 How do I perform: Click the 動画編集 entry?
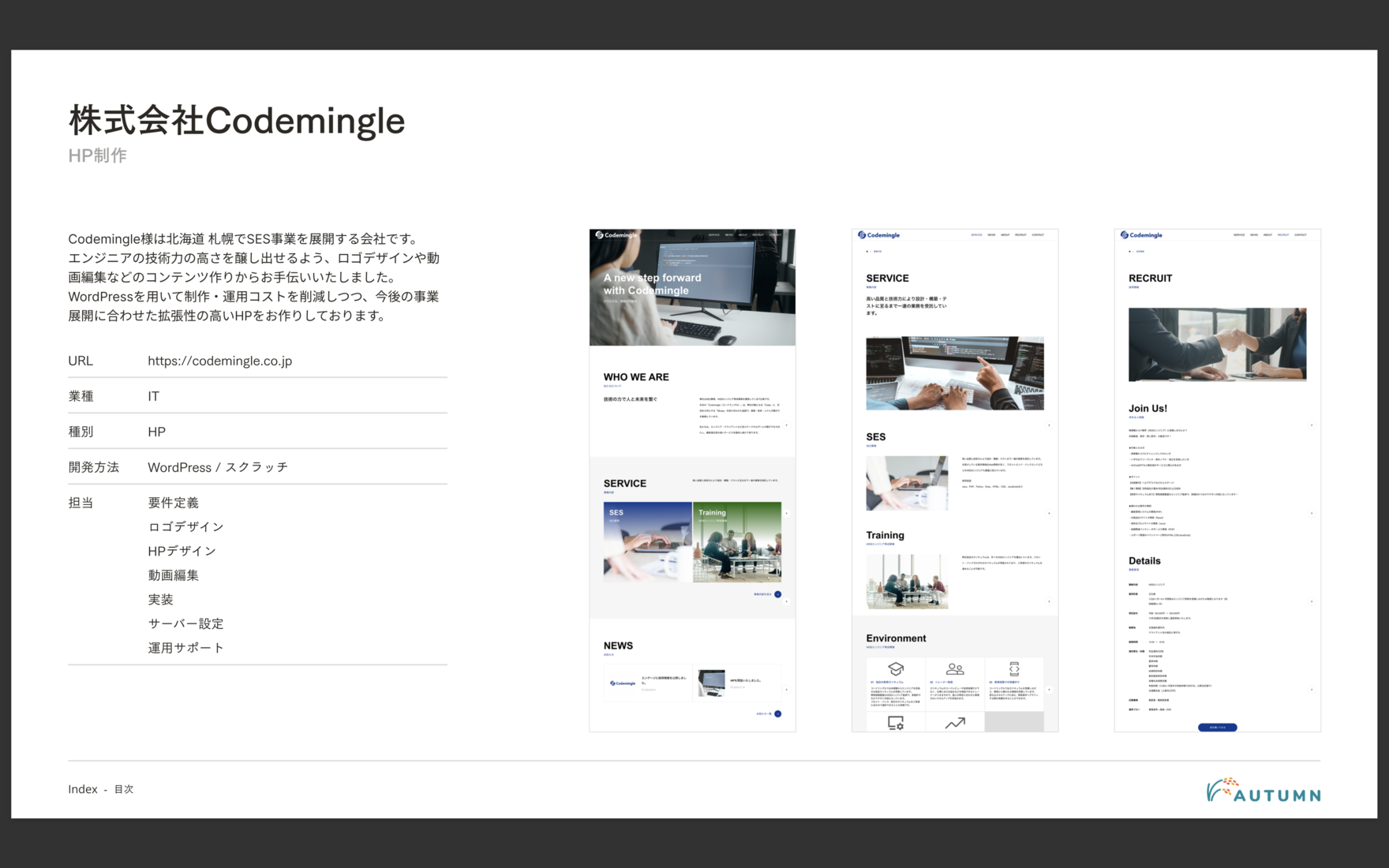tap(173, 575)
